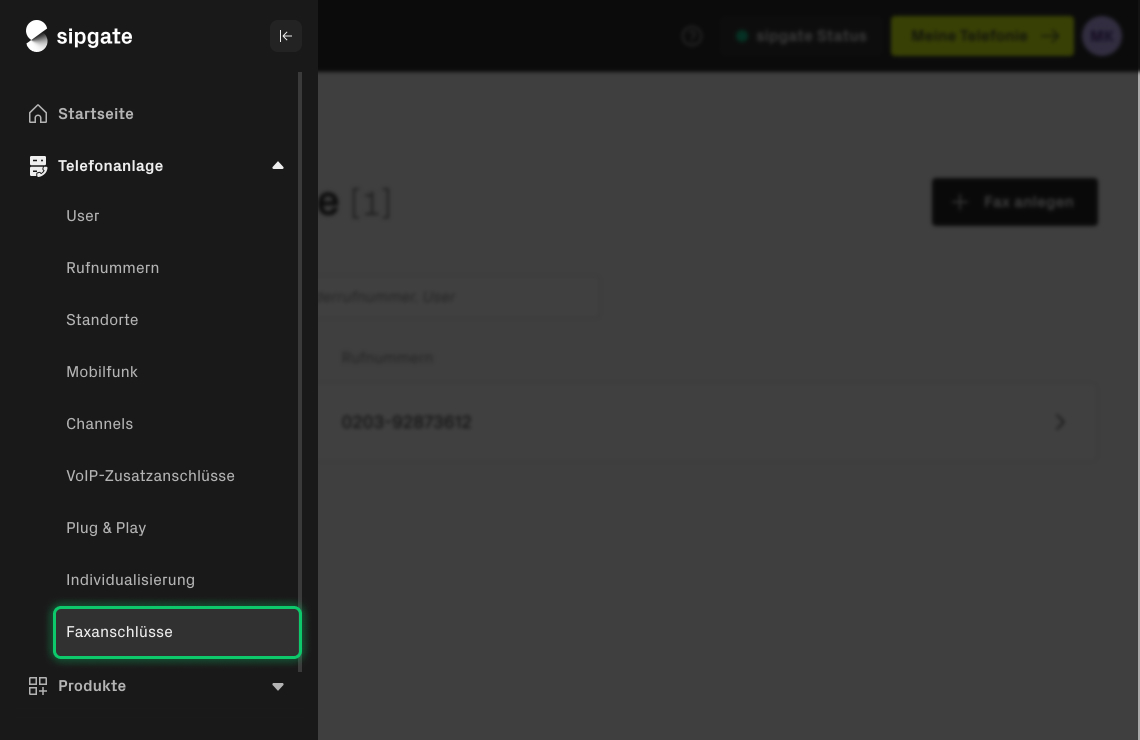Screen dimensions: 1140x740
Task: Collapse the Telefonanlage menu section
Action: [x=278, y=166]
